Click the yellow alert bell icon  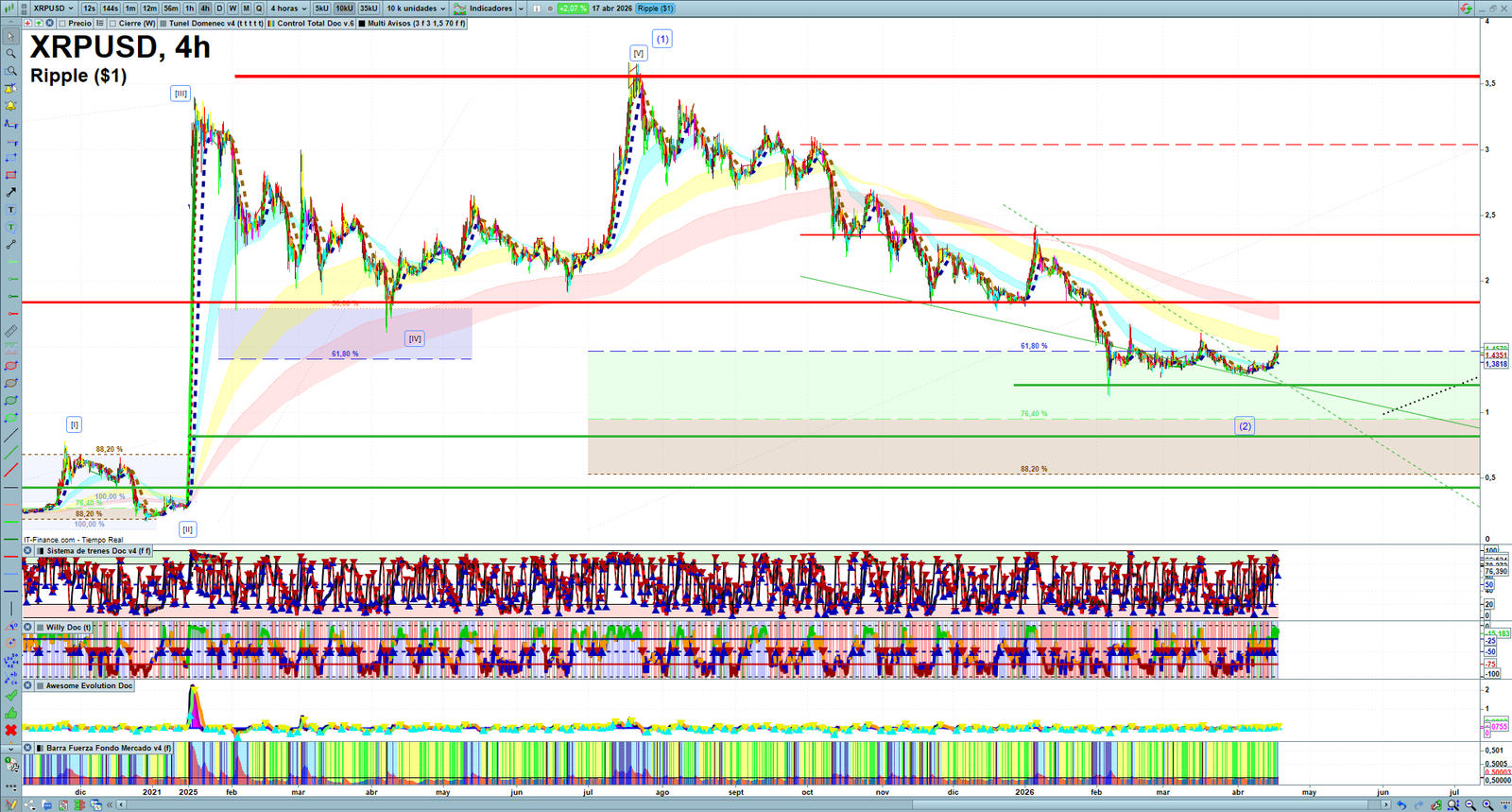click(10, 106)
